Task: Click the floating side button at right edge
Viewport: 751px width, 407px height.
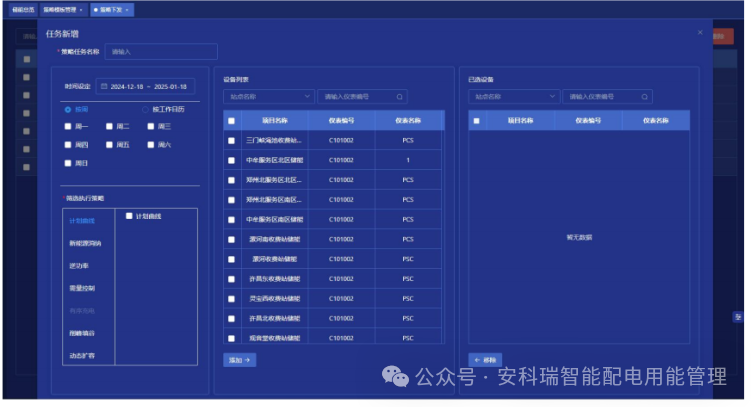Action: click(x=738, y=317)
